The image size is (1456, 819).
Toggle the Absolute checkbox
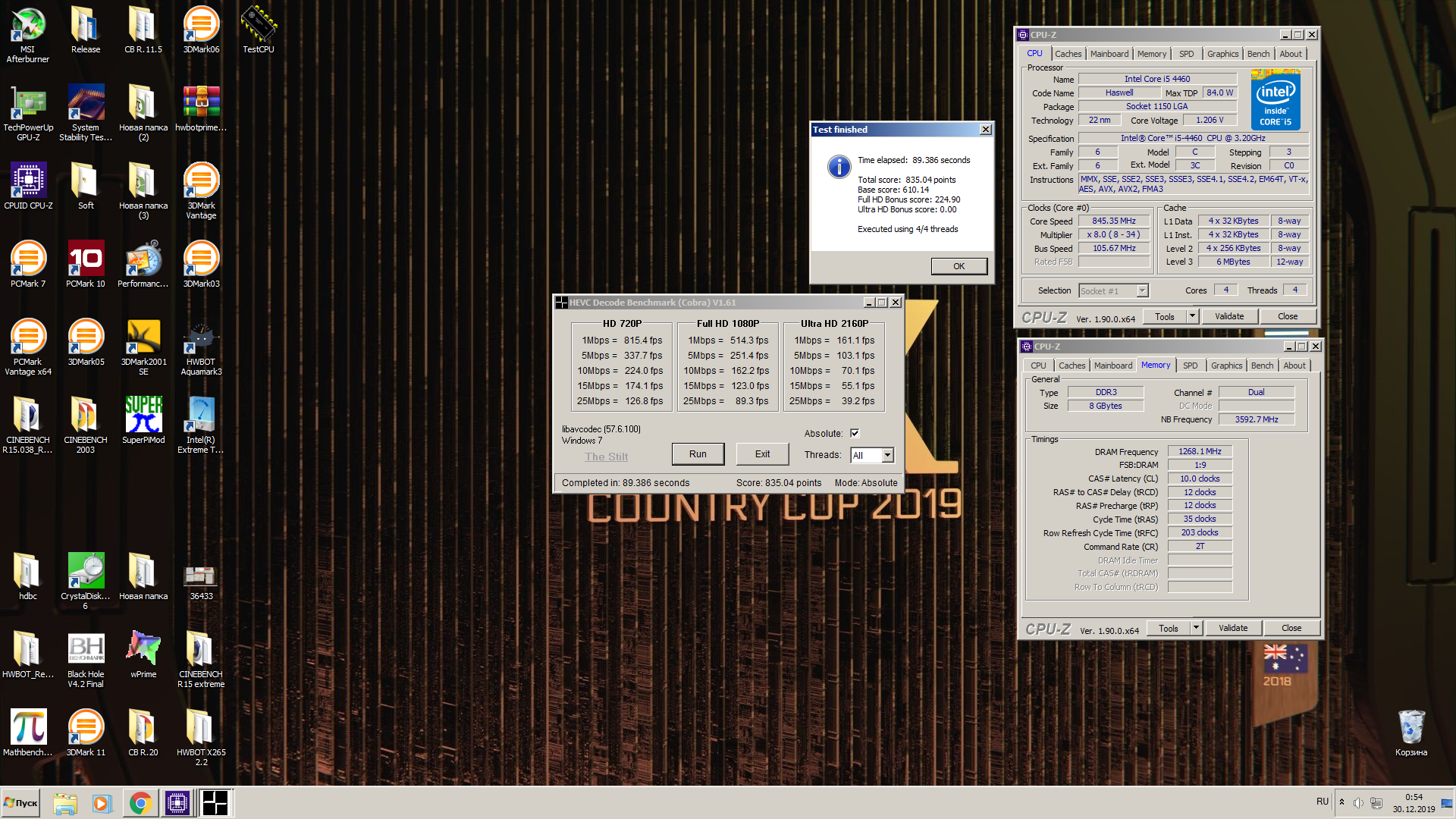pyautogui.click(x=855, y=433)
